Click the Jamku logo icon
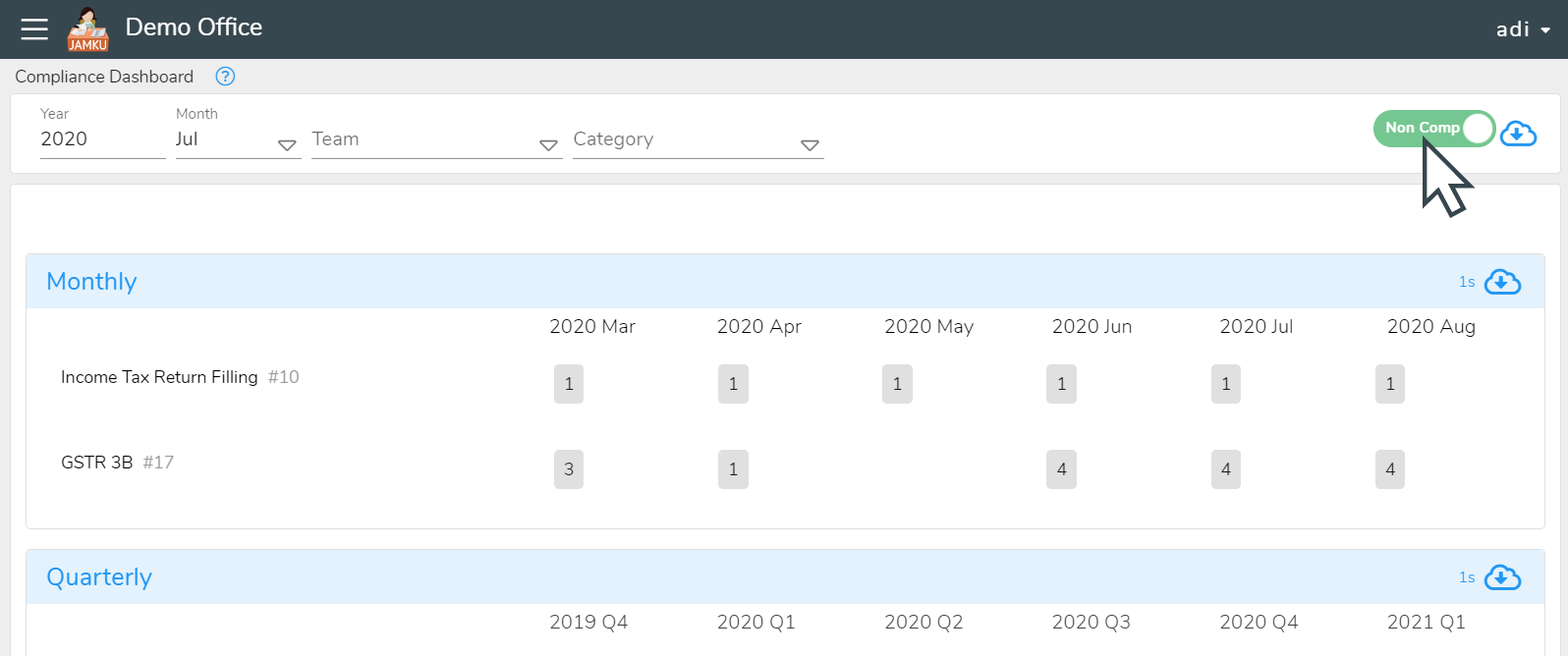1568x656 pixels. point(87,29)
